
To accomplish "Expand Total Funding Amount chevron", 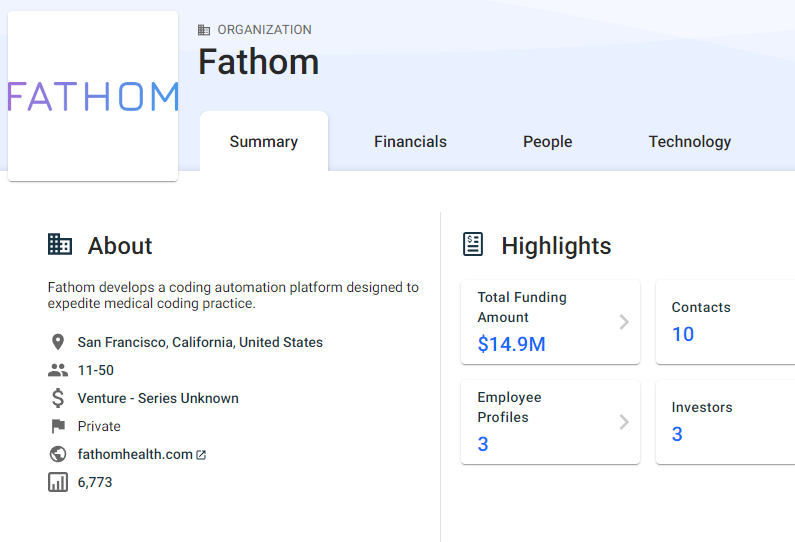I will click(624, 322).
